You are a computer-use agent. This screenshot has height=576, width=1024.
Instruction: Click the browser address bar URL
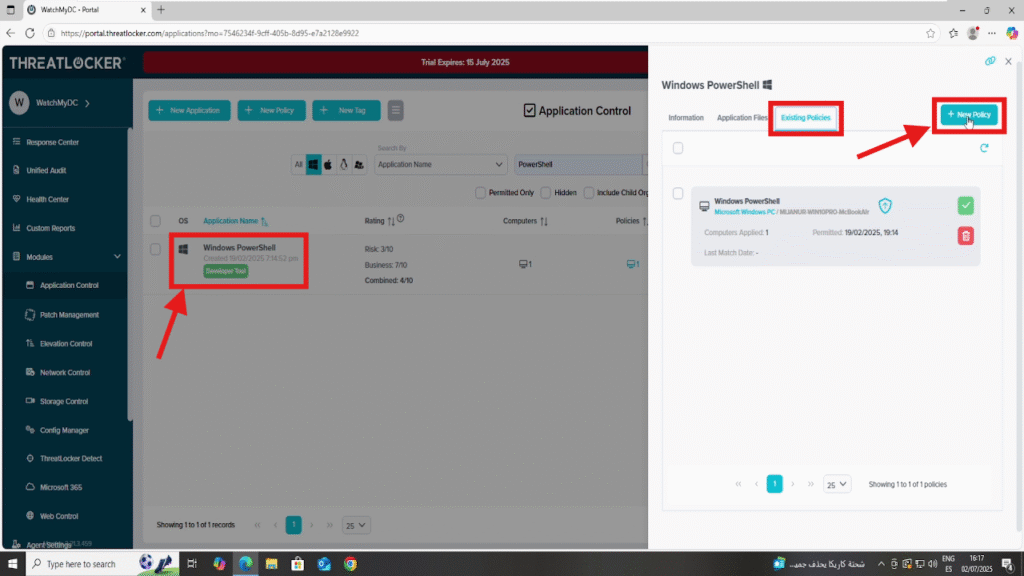(210, 33)
